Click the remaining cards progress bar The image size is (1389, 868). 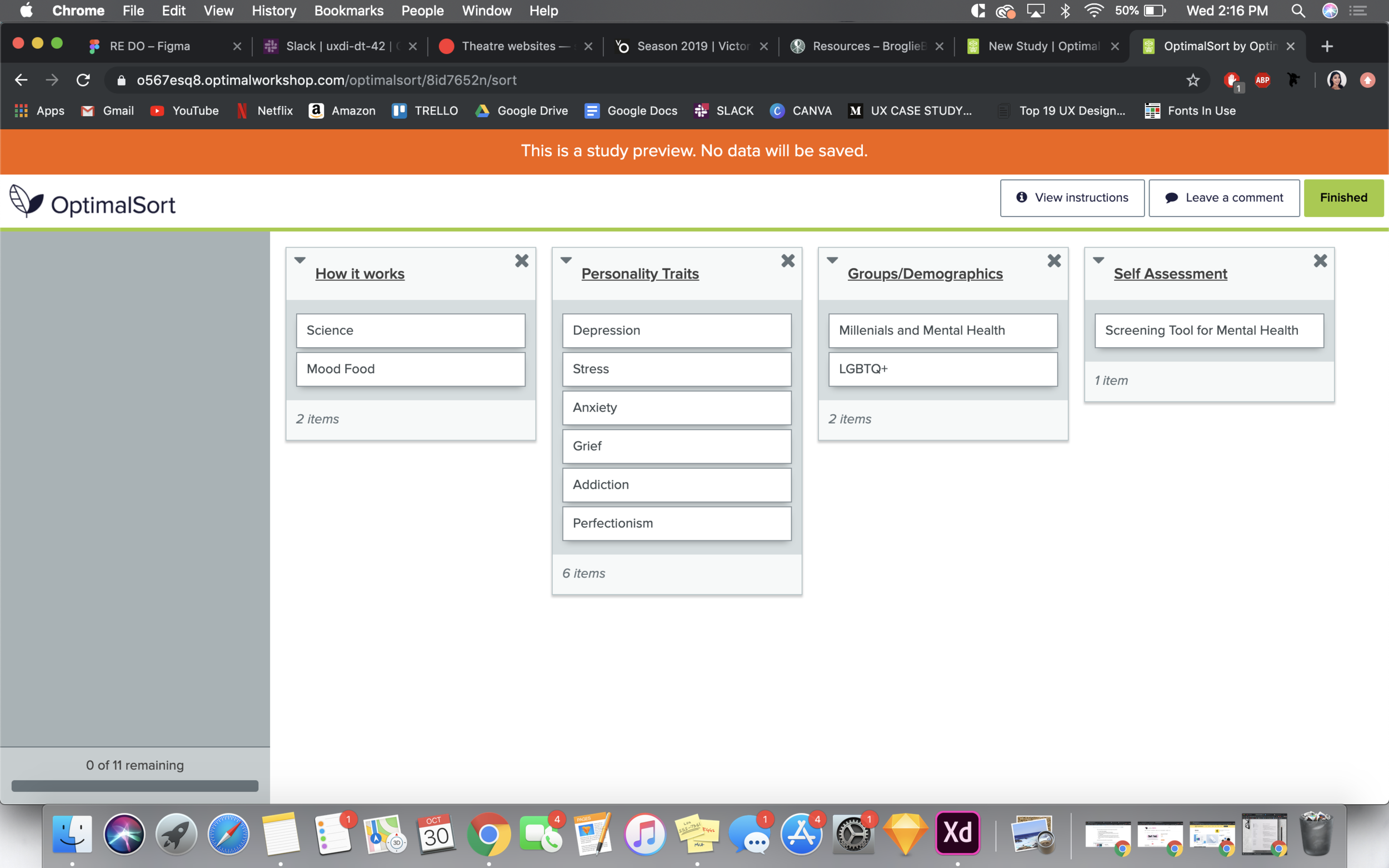(135, 786)
